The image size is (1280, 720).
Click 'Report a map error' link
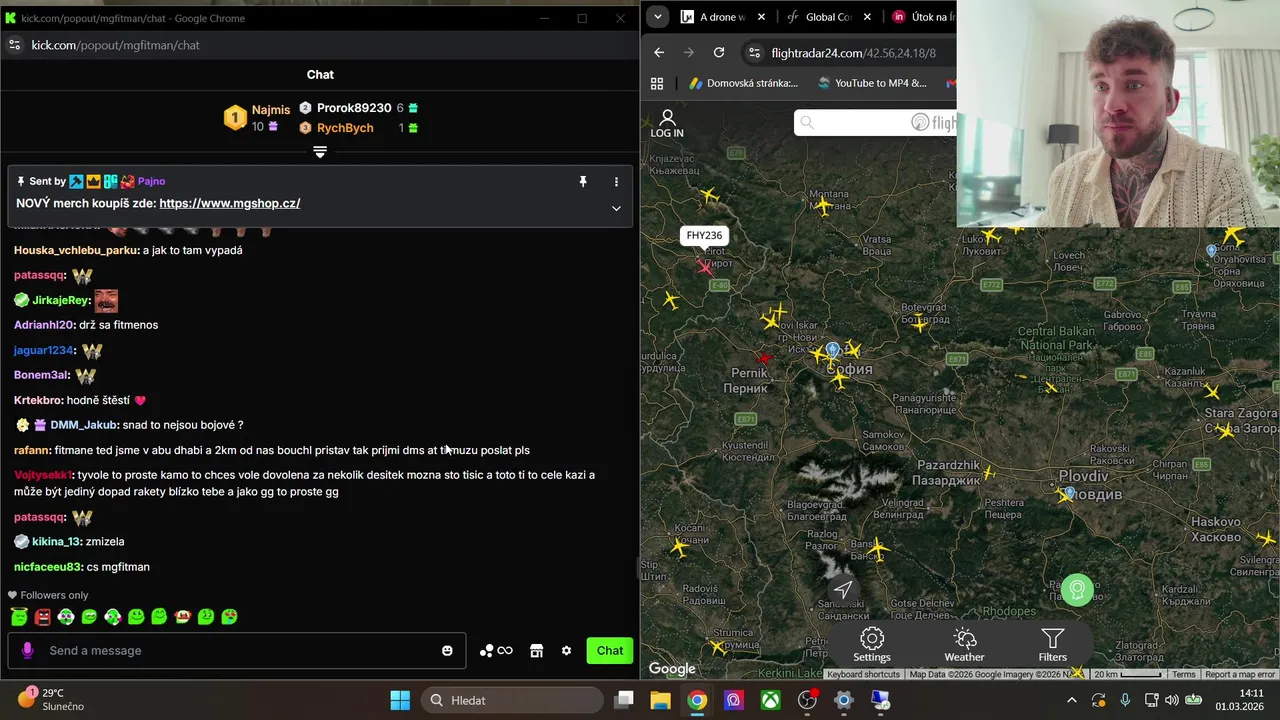(x=1240, y=674)
